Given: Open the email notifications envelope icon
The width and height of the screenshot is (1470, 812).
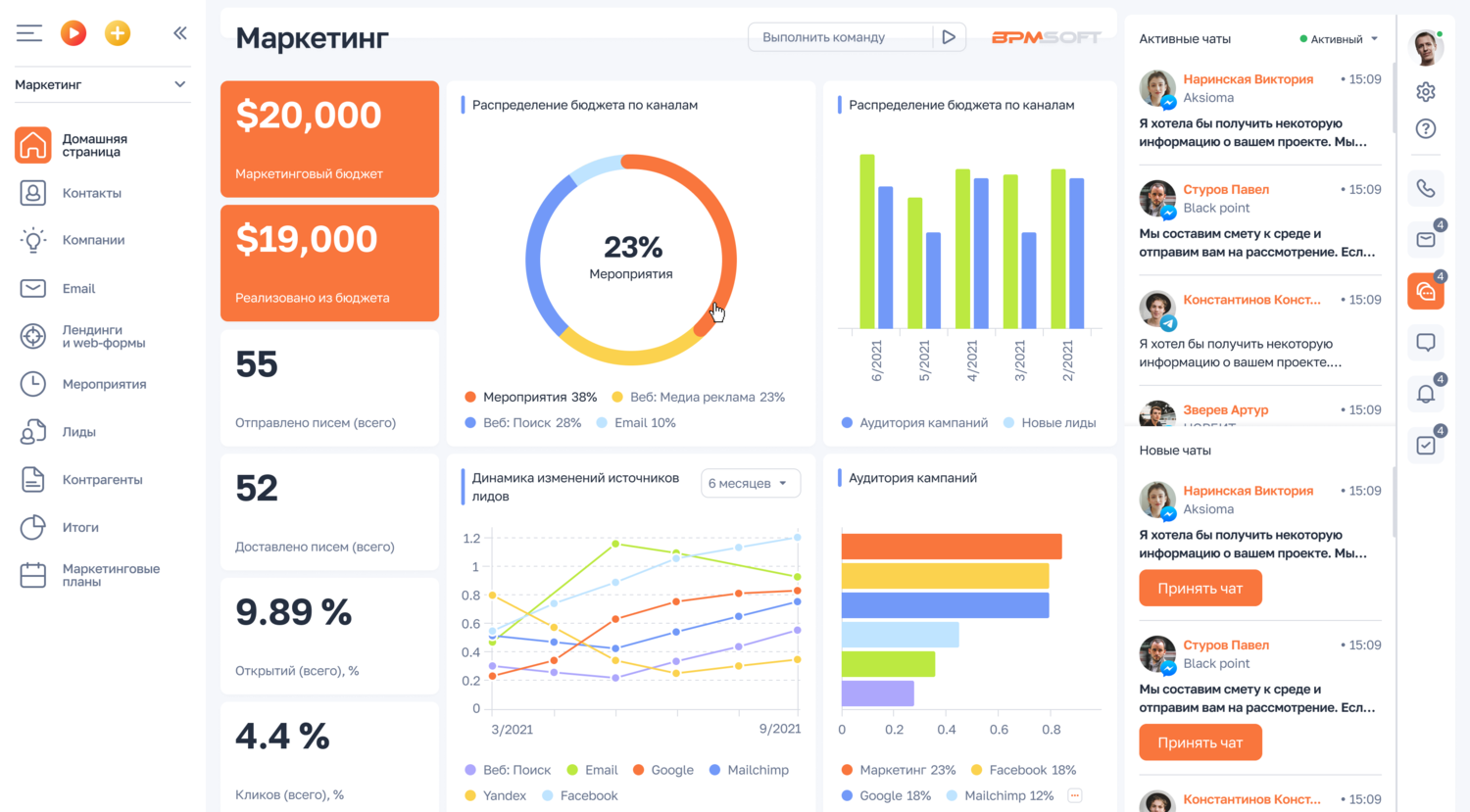Looking at the screenshot, I should (x=1426, y=239).
